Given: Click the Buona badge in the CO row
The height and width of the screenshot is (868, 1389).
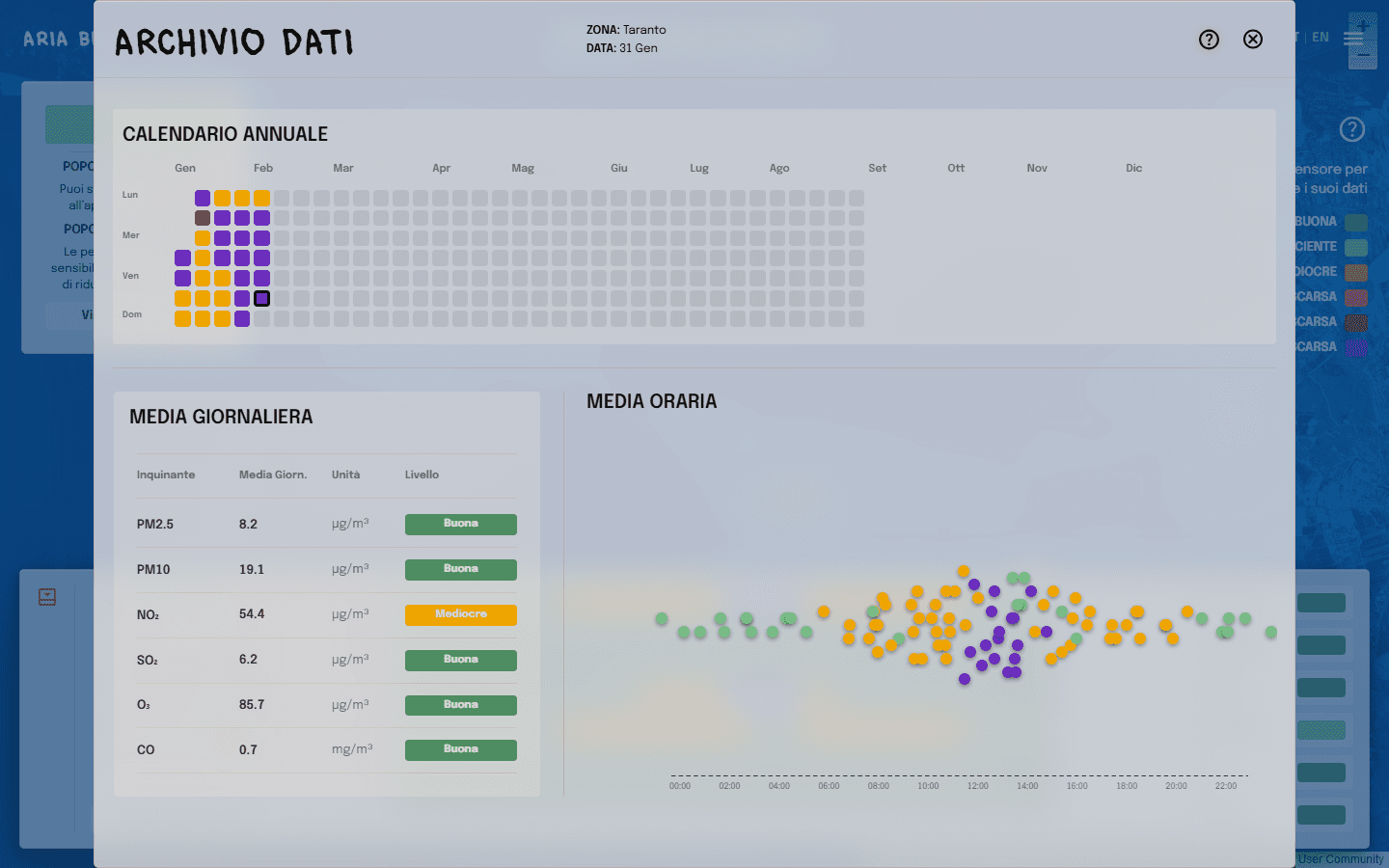Looking at the screenshot, I should [461, 749].
